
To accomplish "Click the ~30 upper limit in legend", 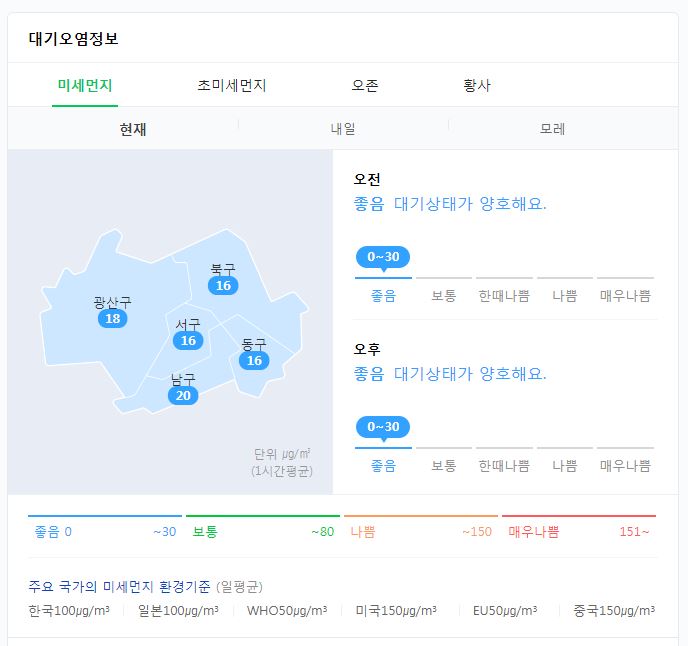I will point(165,532).
